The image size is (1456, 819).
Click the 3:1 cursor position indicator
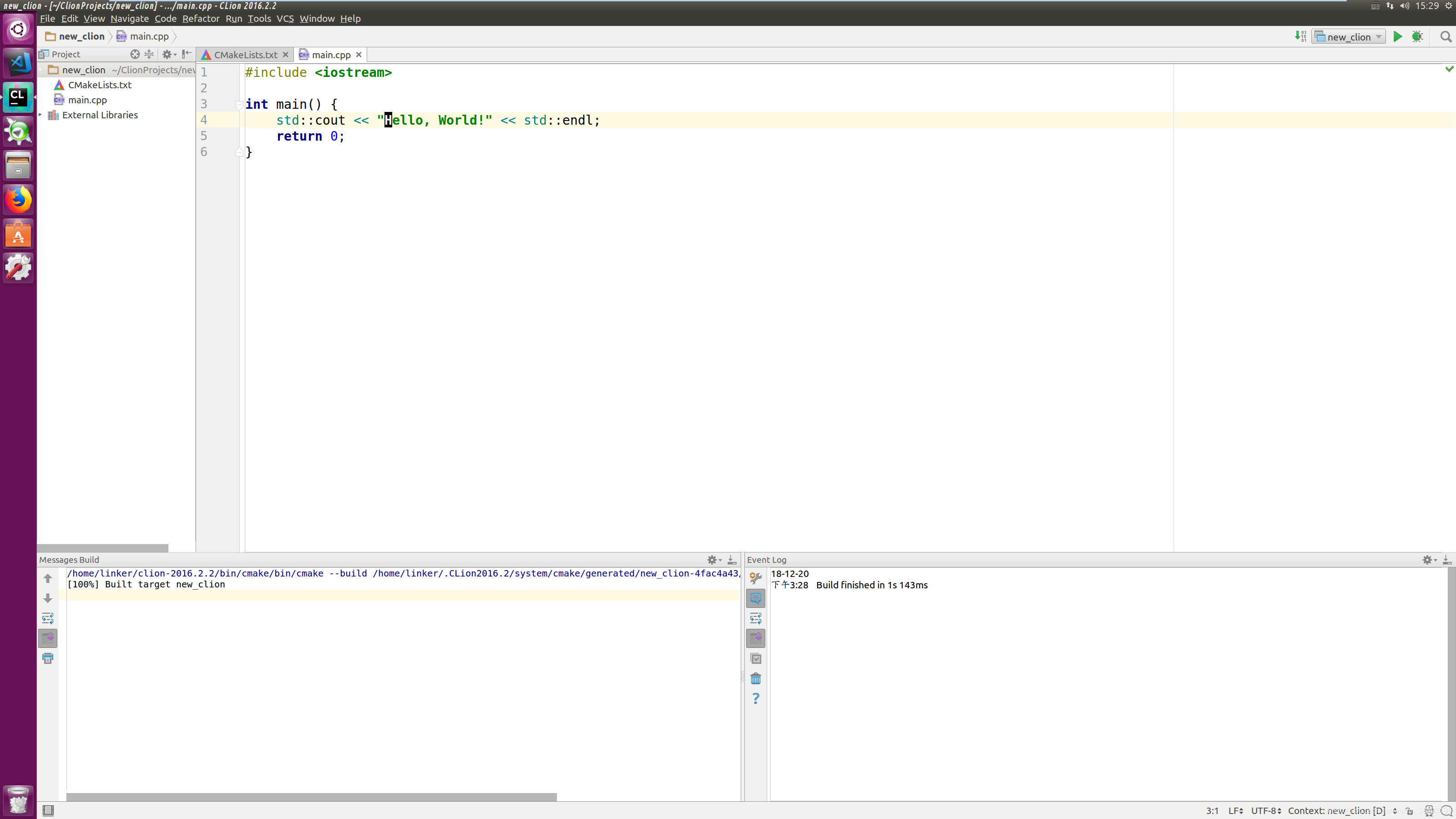[x=1212, y=810]
